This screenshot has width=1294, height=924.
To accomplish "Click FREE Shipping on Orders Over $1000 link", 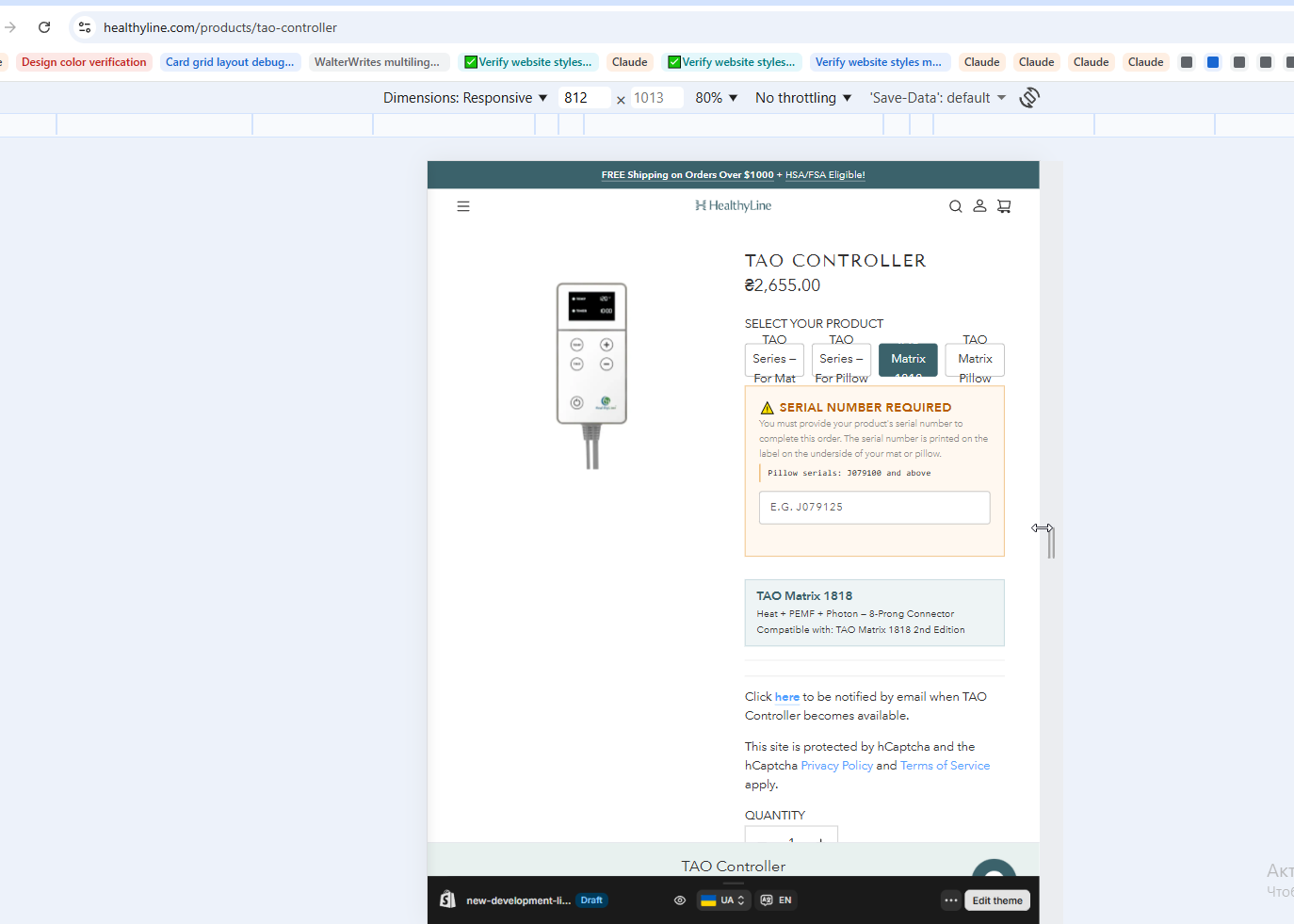I will pos(687,175).
